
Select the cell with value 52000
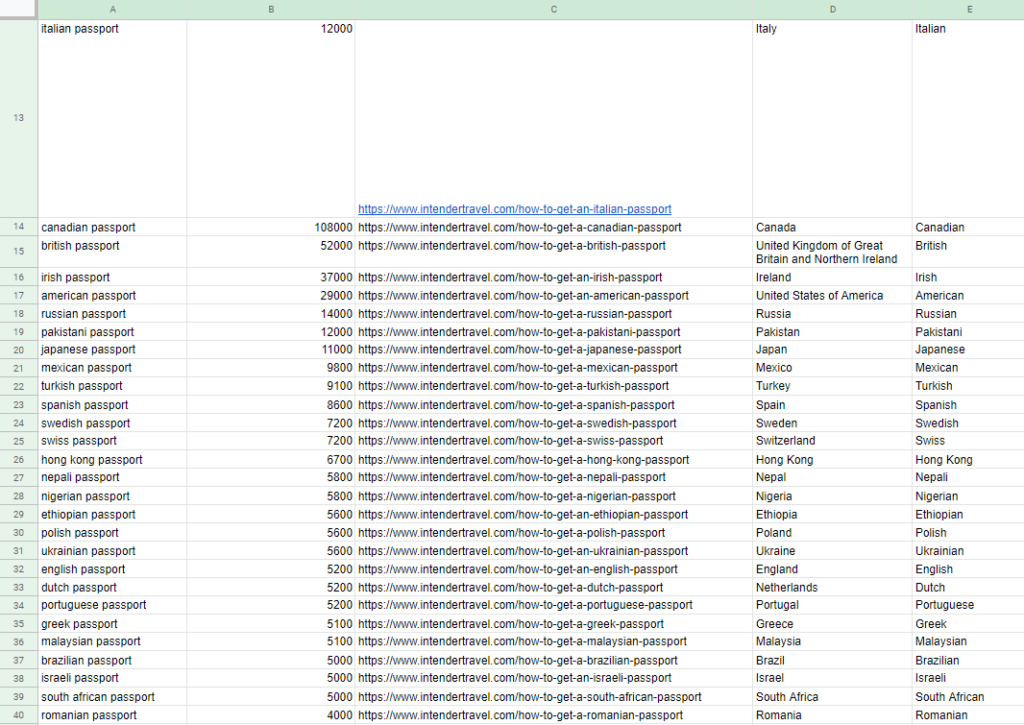[271, 251]
